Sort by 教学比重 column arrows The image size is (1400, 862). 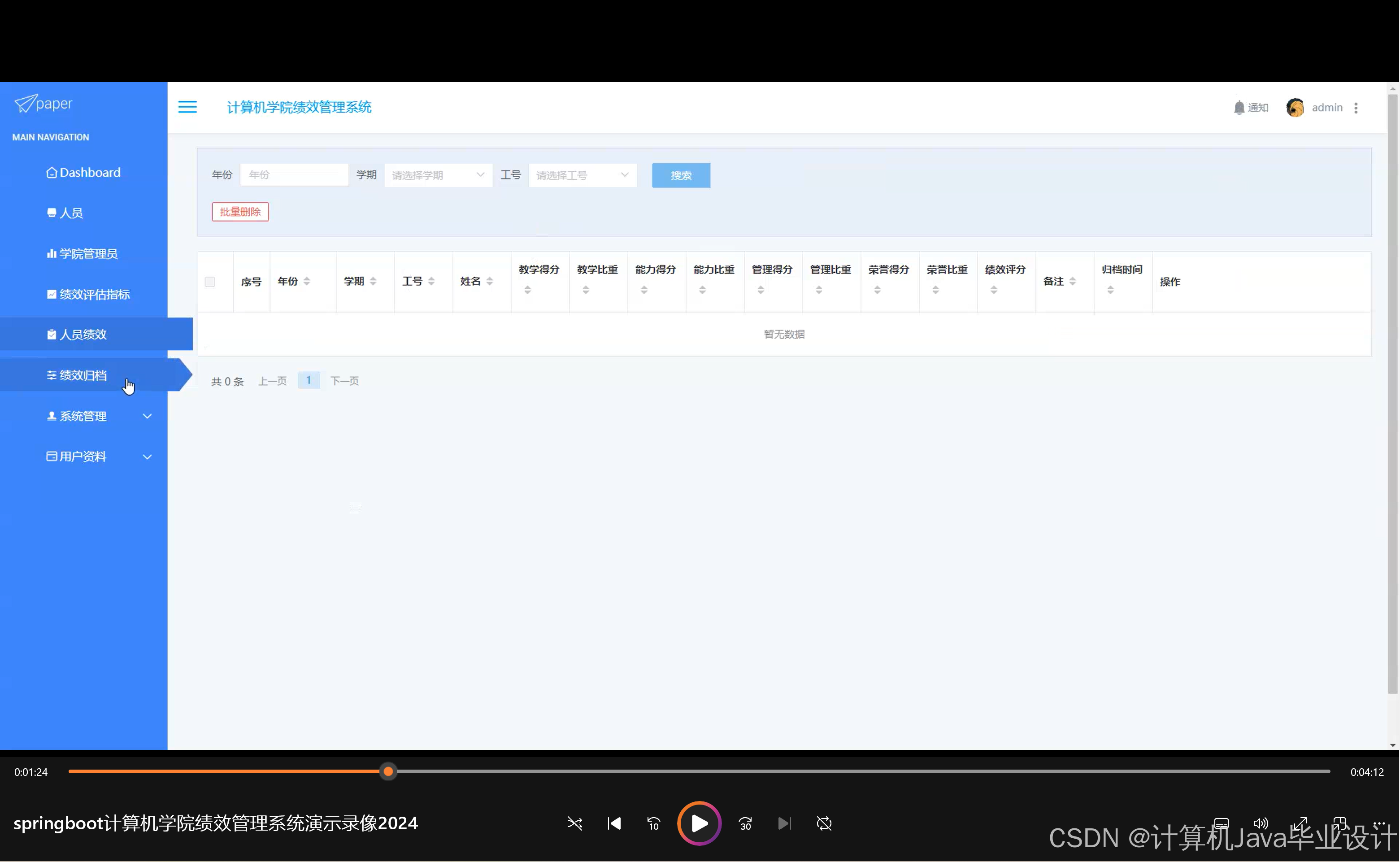coord(586,290)
